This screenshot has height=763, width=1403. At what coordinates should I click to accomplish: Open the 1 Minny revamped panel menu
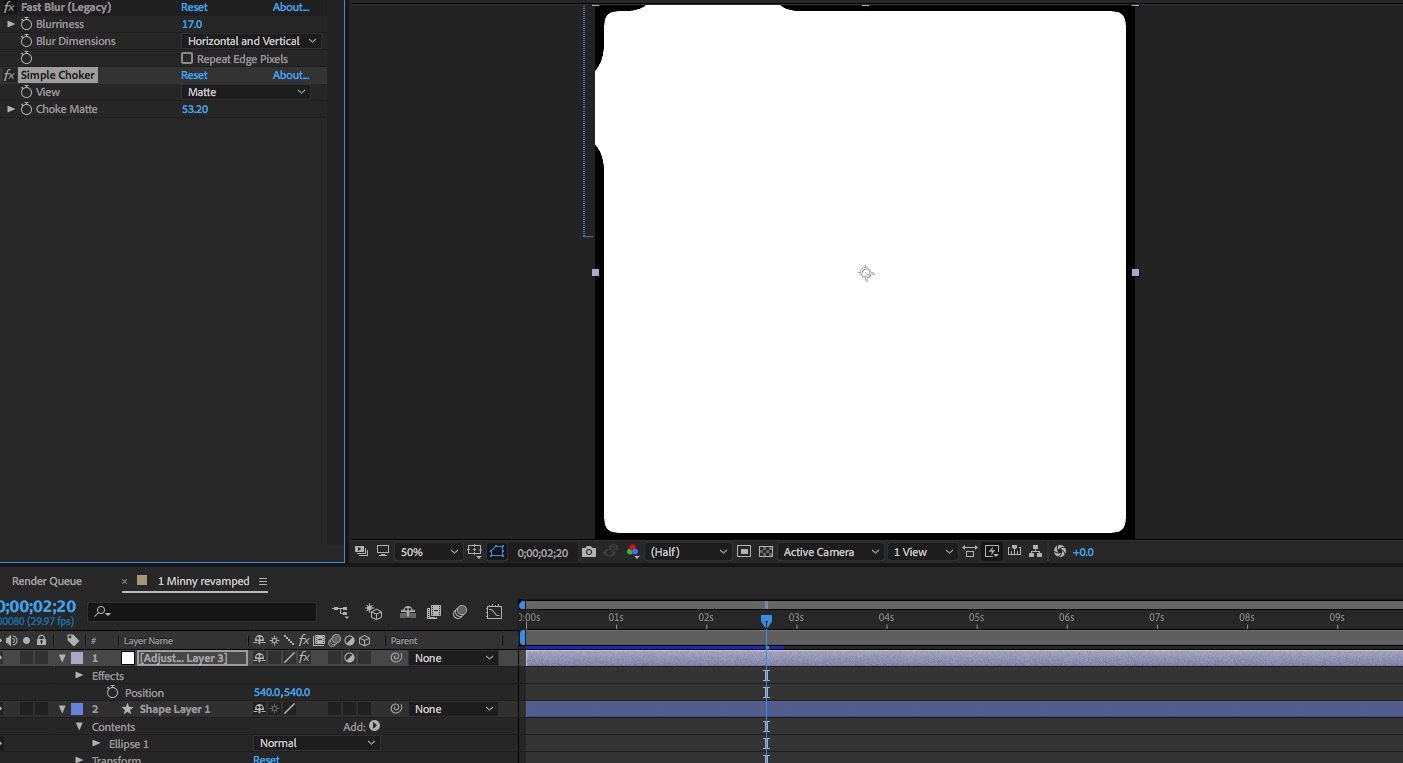[263, 581]
